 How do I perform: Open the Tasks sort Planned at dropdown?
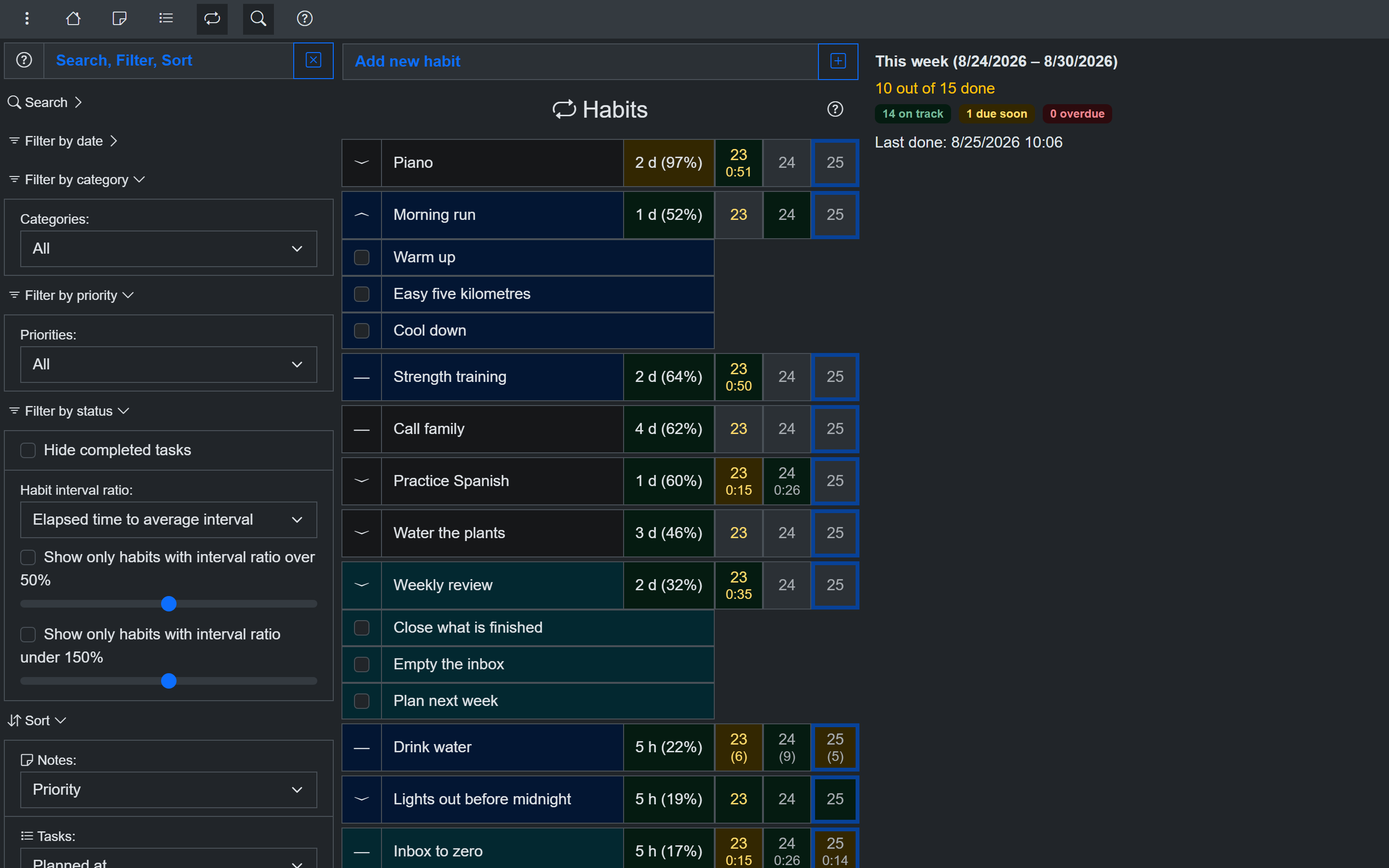(x=169, y=859)
